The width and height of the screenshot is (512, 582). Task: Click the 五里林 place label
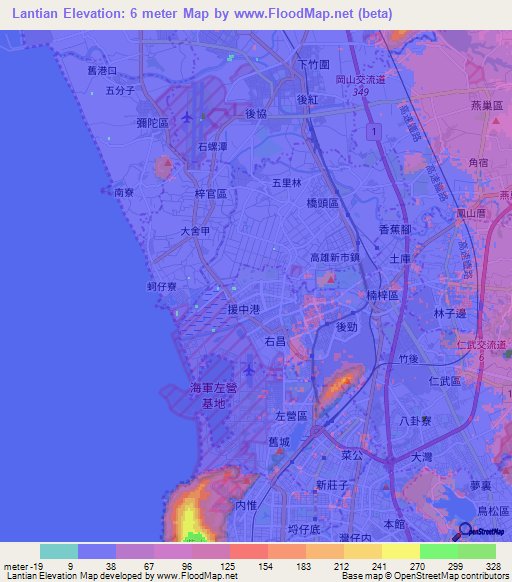coord(287,183)
